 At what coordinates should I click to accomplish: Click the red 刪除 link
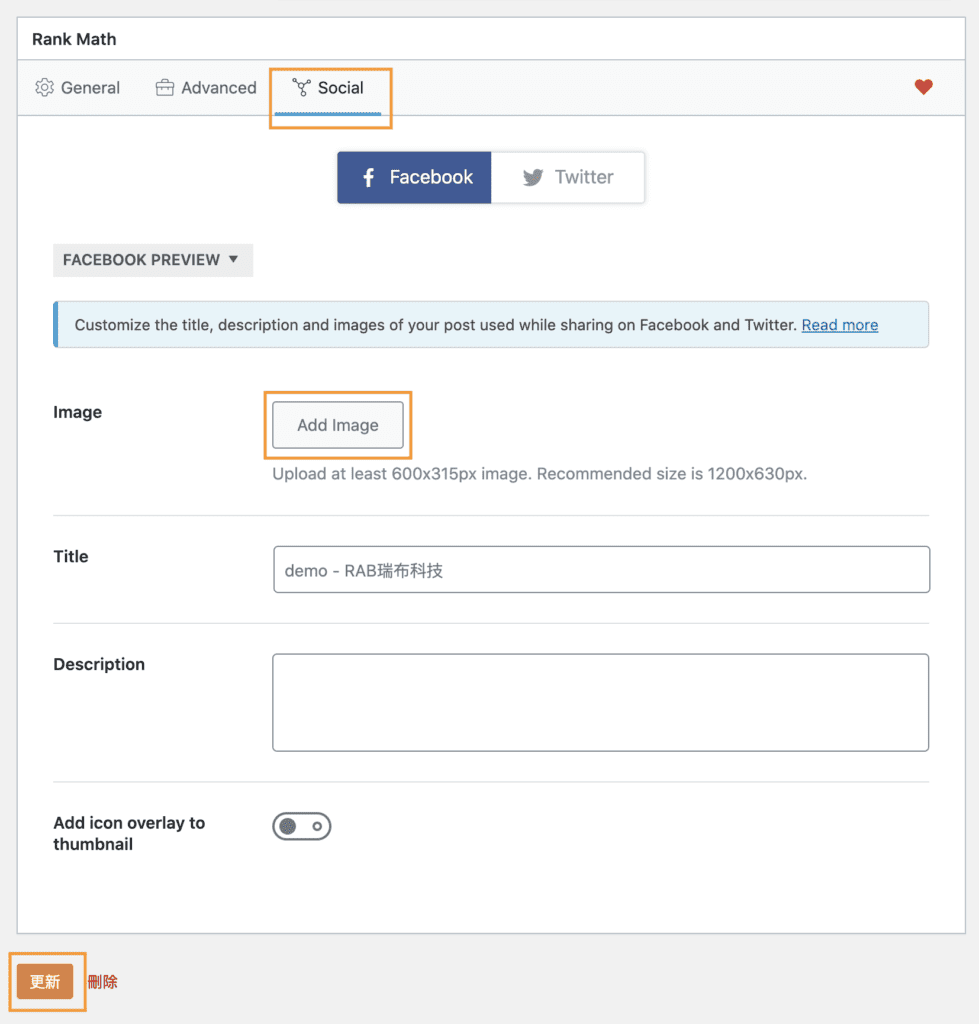(103, 982)
